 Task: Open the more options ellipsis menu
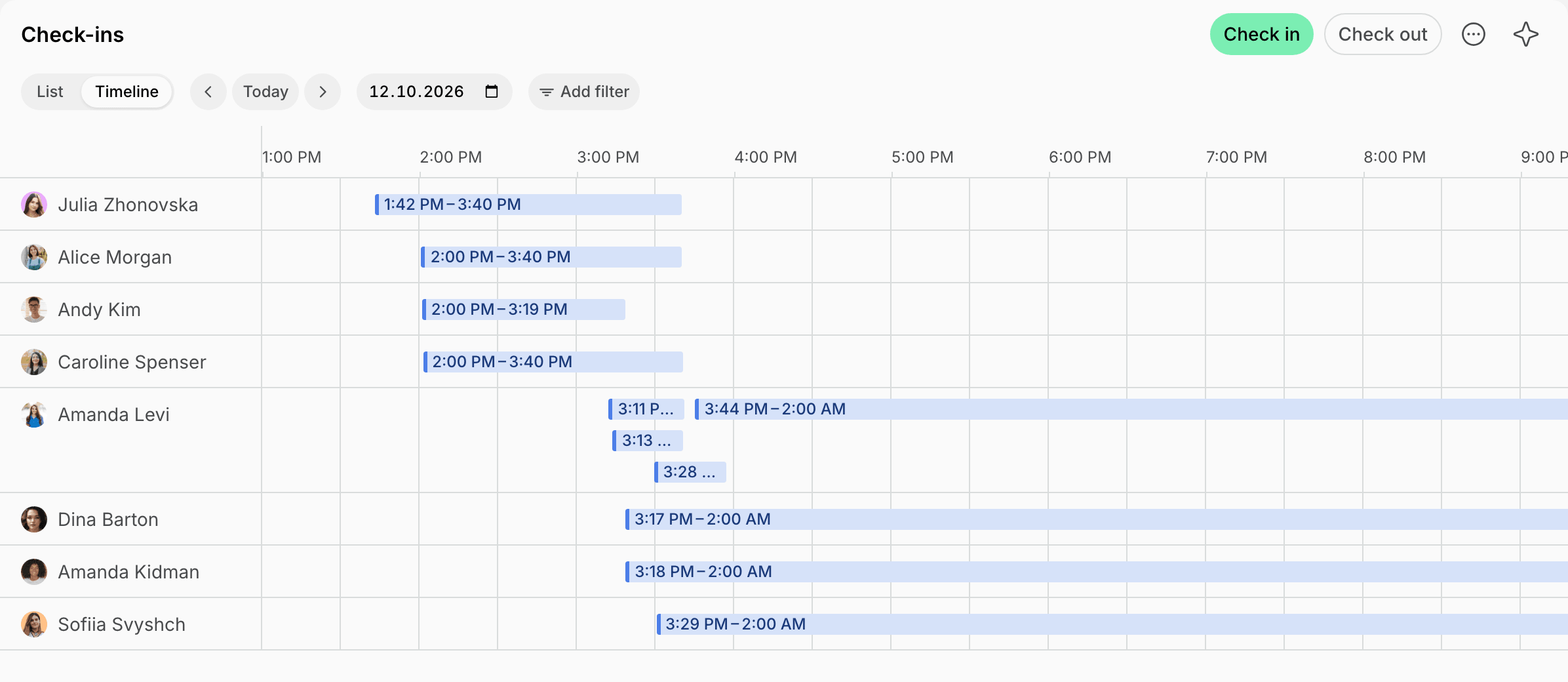1474,34
